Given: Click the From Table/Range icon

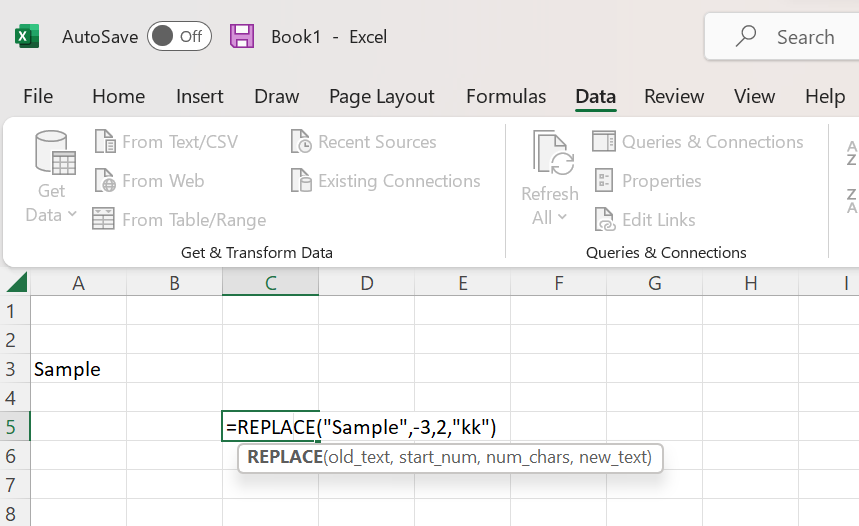Looking at the screenshot, I should point(104,219).
